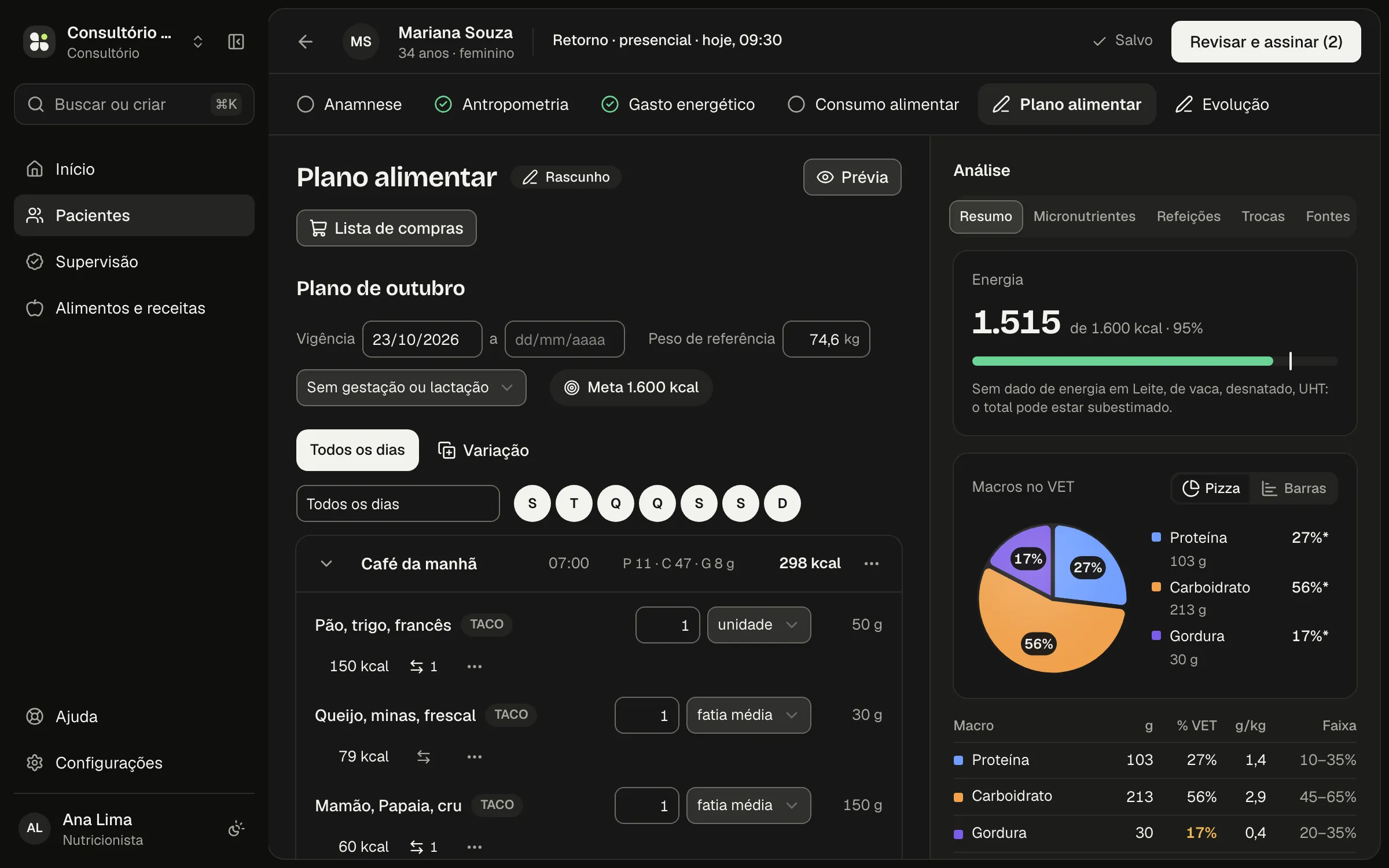Go back with the arrow icon
Viewport: 1389px width, 868px height.
(306, 42)
